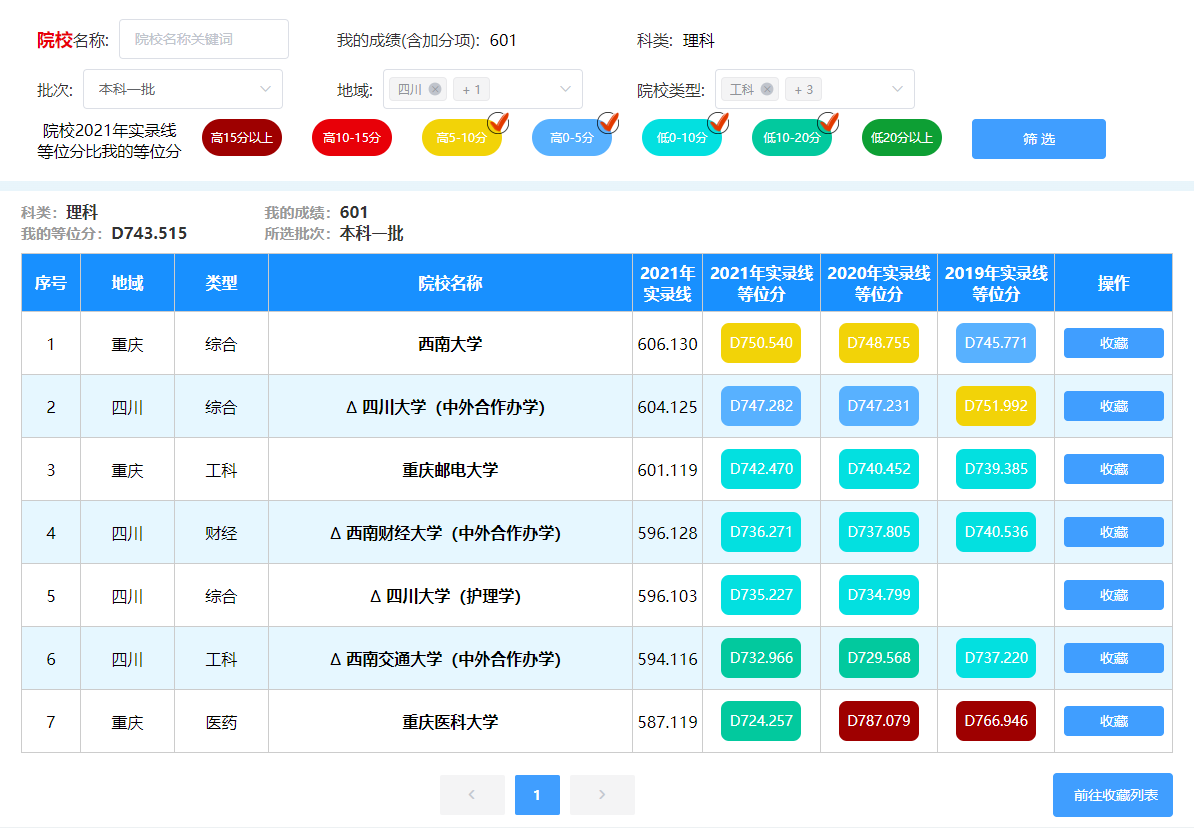Uncheck the 高5-10分 filter pill
The height and width of the screenshot is (828, 1194).
461,138
